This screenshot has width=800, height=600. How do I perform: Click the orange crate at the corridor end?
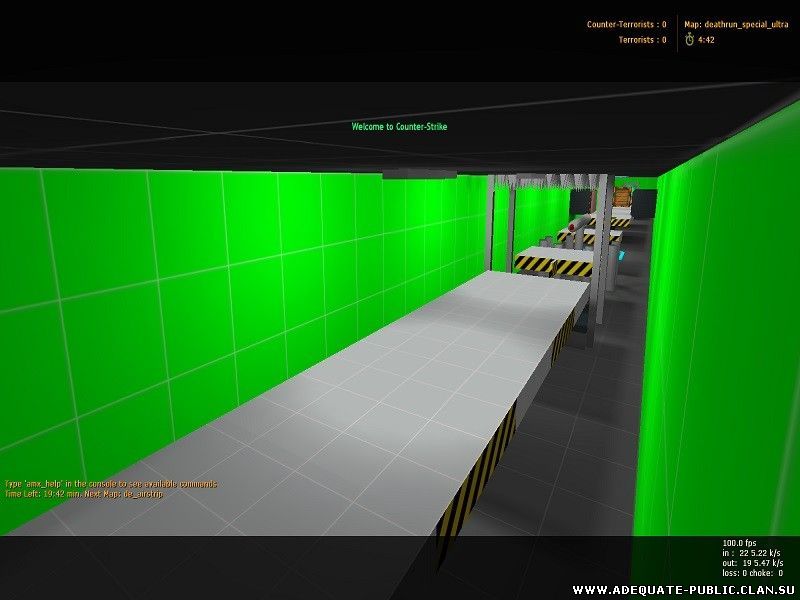[x=622, y=197]
